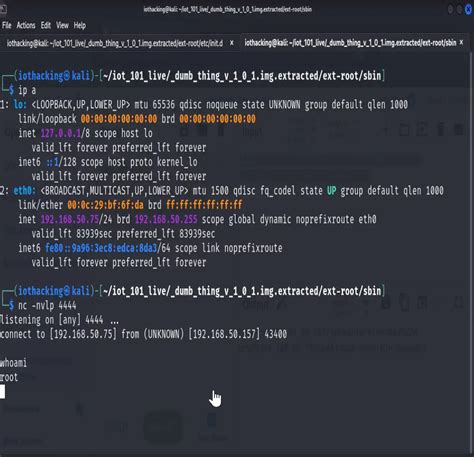Switch to the etc/init.d terminal tab
The image size is (474, 457).
coord(115,43)
